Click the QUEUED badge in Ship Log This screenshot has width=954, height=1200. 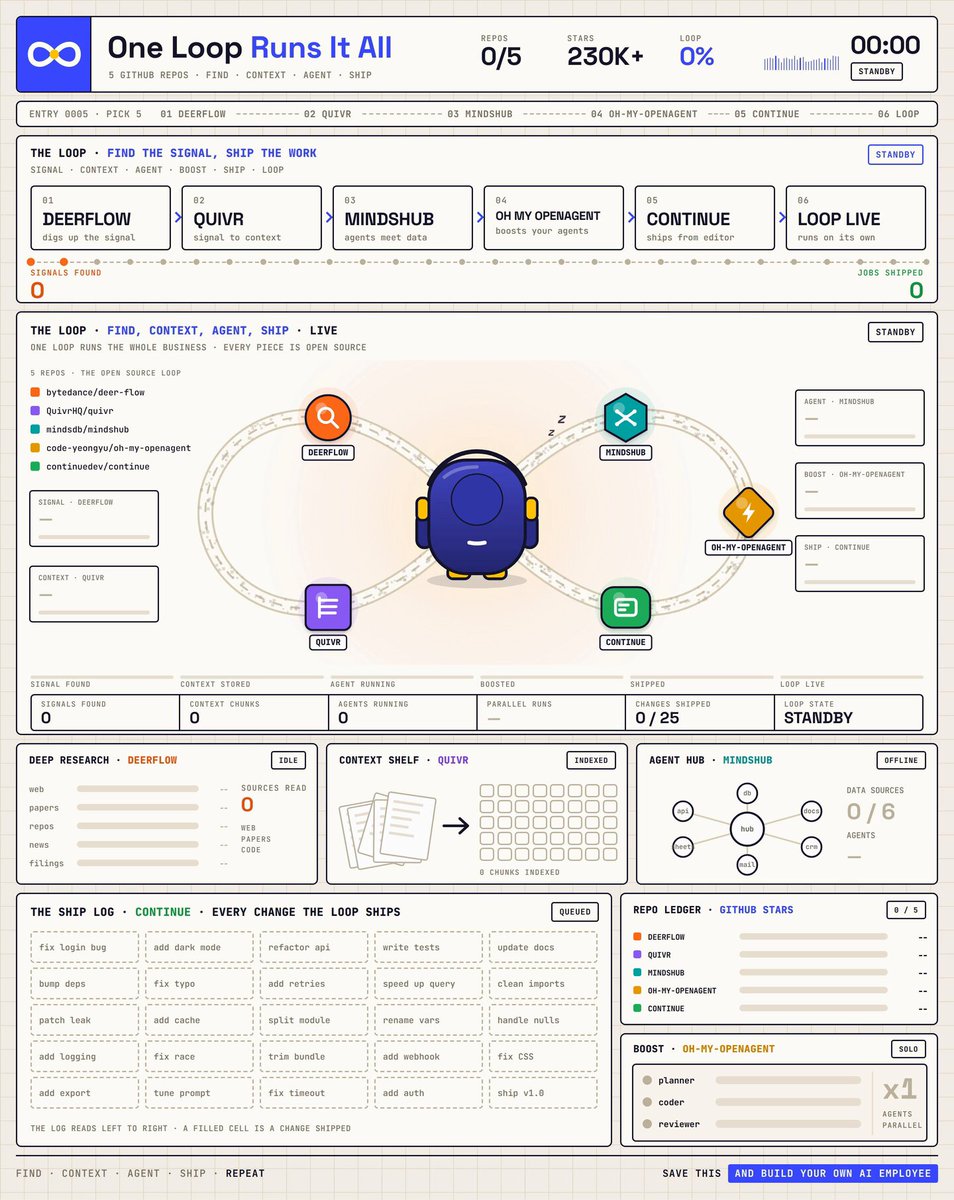tap(575, 911)
